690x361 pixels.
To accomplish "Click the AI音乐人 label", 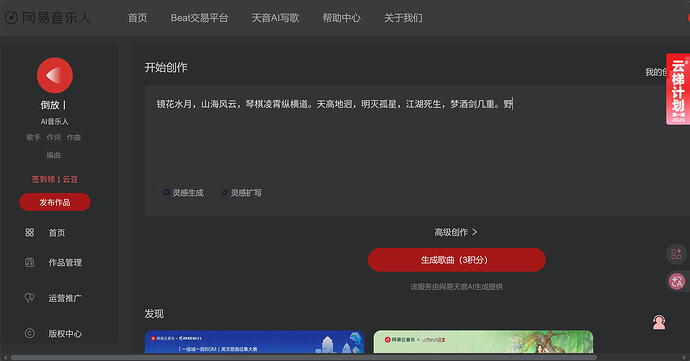I will tap(55, 121).
